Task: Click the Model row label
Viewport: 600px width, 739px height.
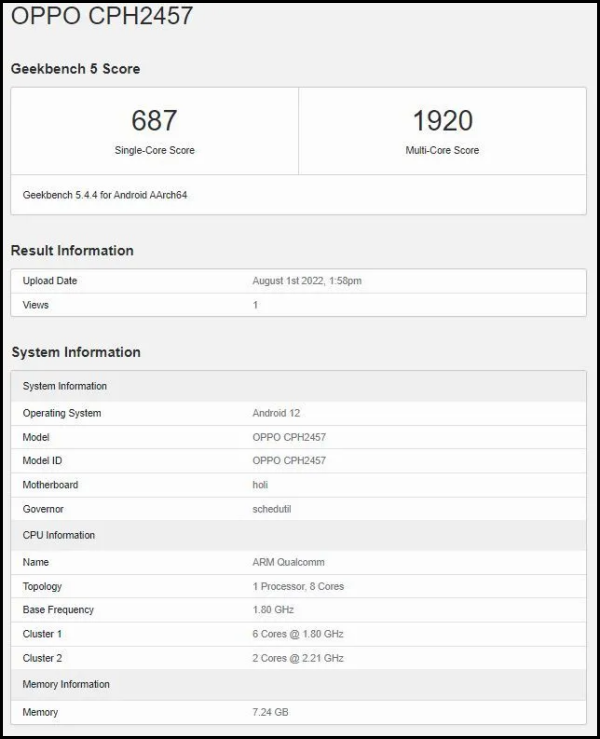Action: pyautogui.click(x=36, y=437)
